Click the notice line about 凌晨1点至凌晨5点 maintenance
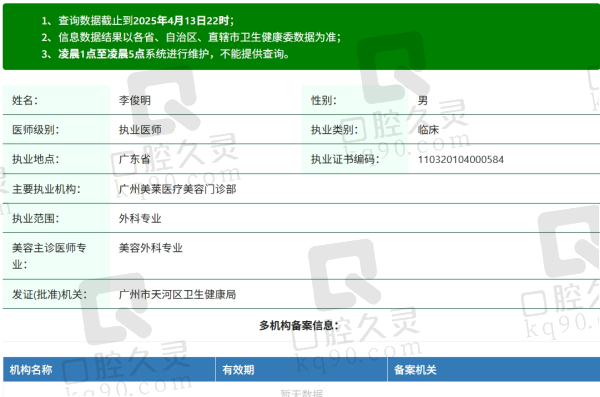This screenshot has width=600, height=397. pos(165,54)
